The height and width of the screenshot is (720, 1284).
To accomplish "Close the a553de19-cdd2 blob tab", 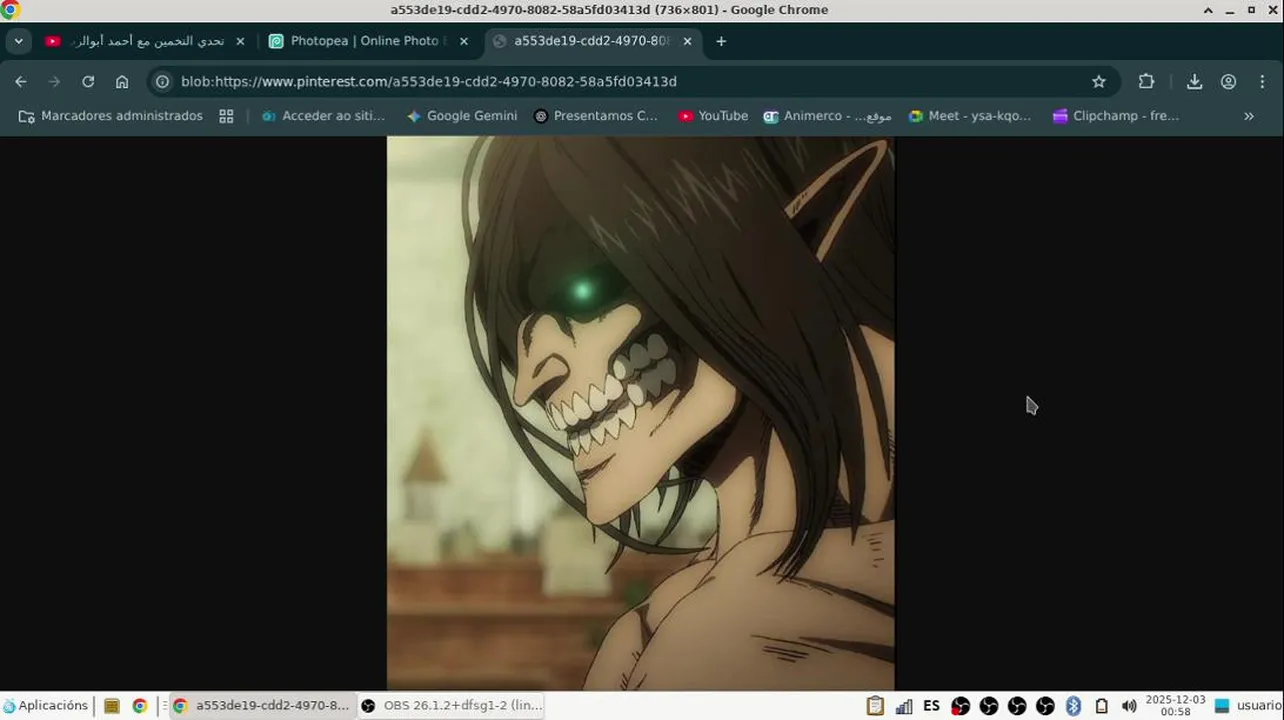I will tap(687, 41).
